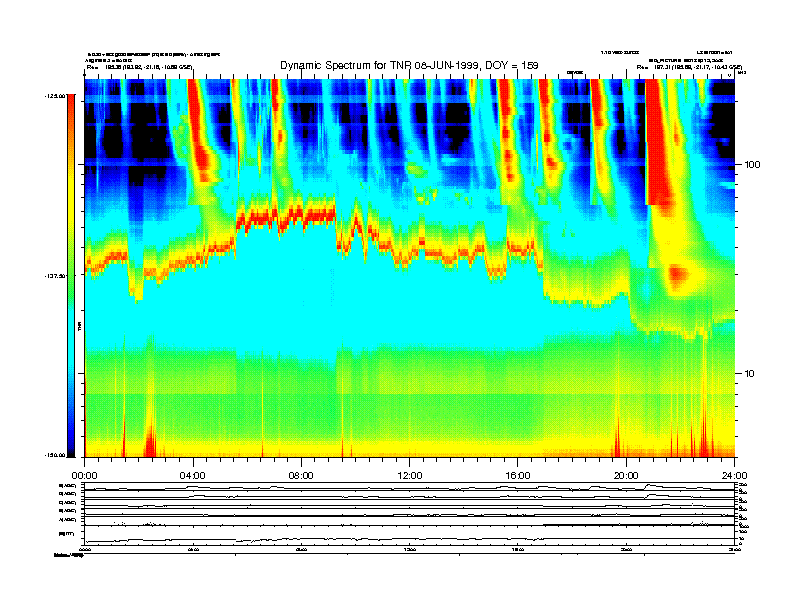Screen dimensions: 792x612
Task: Click the -150.00 color scale label at bottom
Action: click(x=55, y=455)
